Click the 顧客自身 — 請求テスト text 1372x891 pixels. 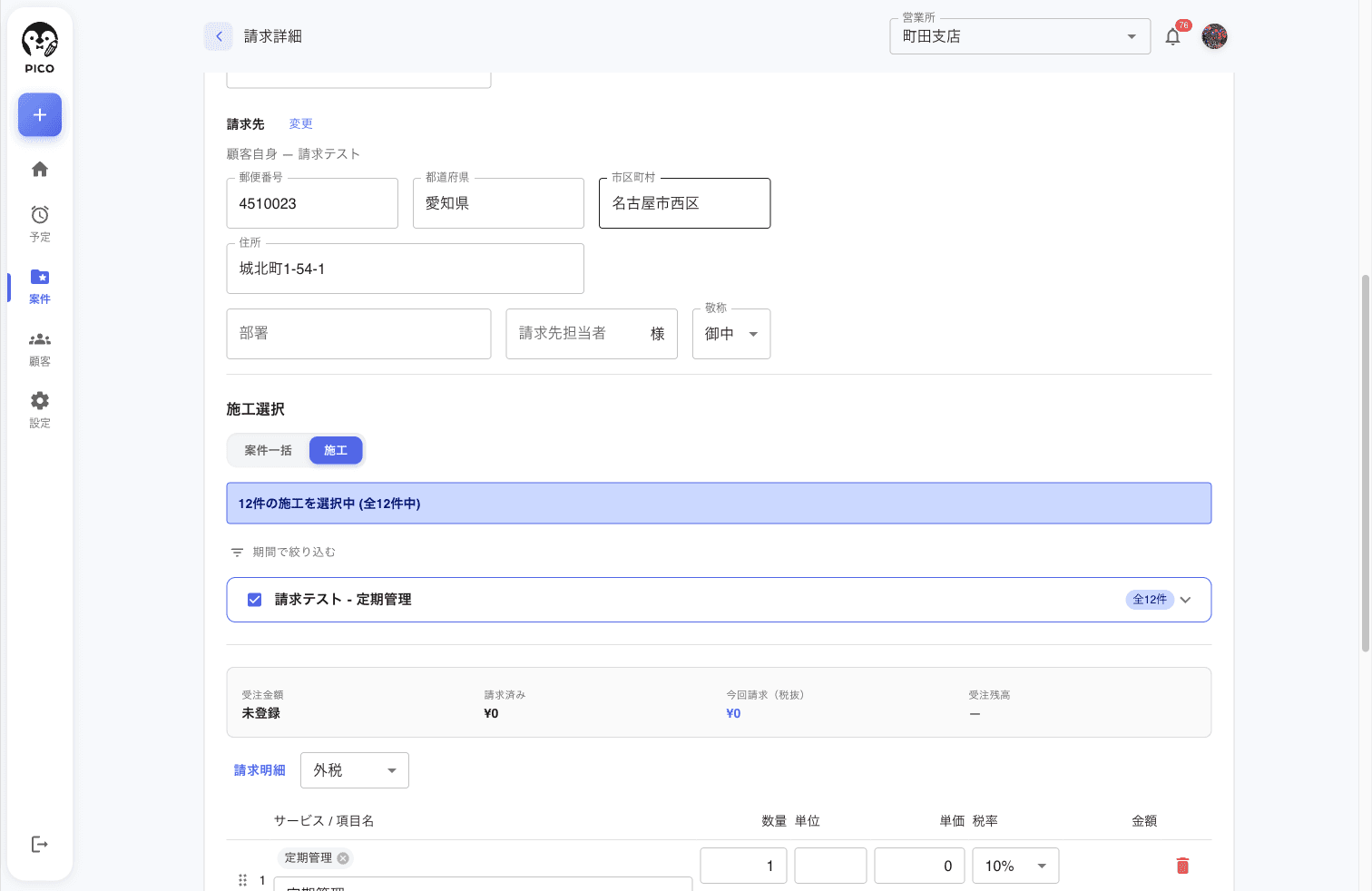pyautogui.click(x=293, y=154)
